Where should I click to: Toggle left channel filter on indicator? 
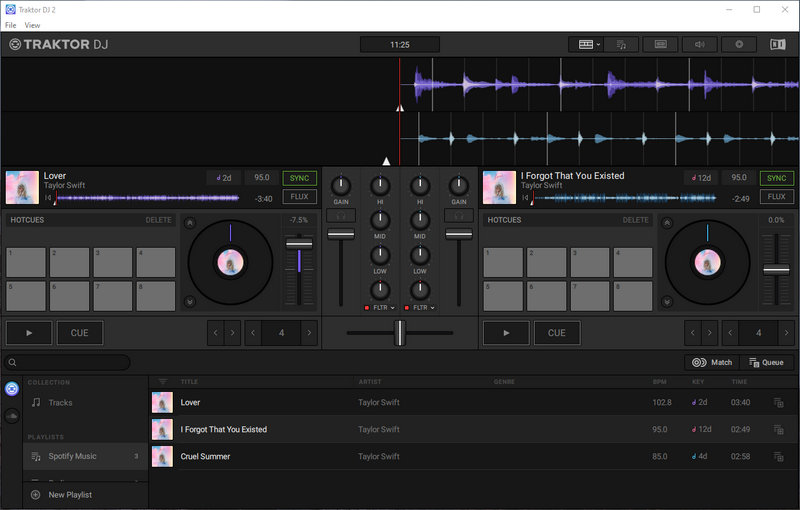tap(367, 308)
